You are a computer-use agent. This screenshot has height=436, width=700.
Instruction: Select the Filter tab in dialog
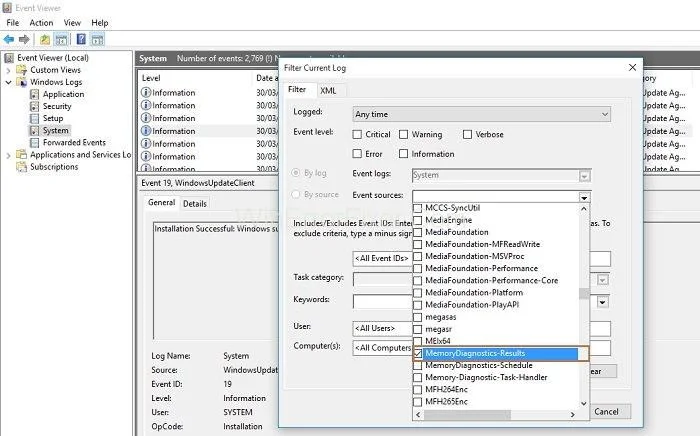pos(297,90)
